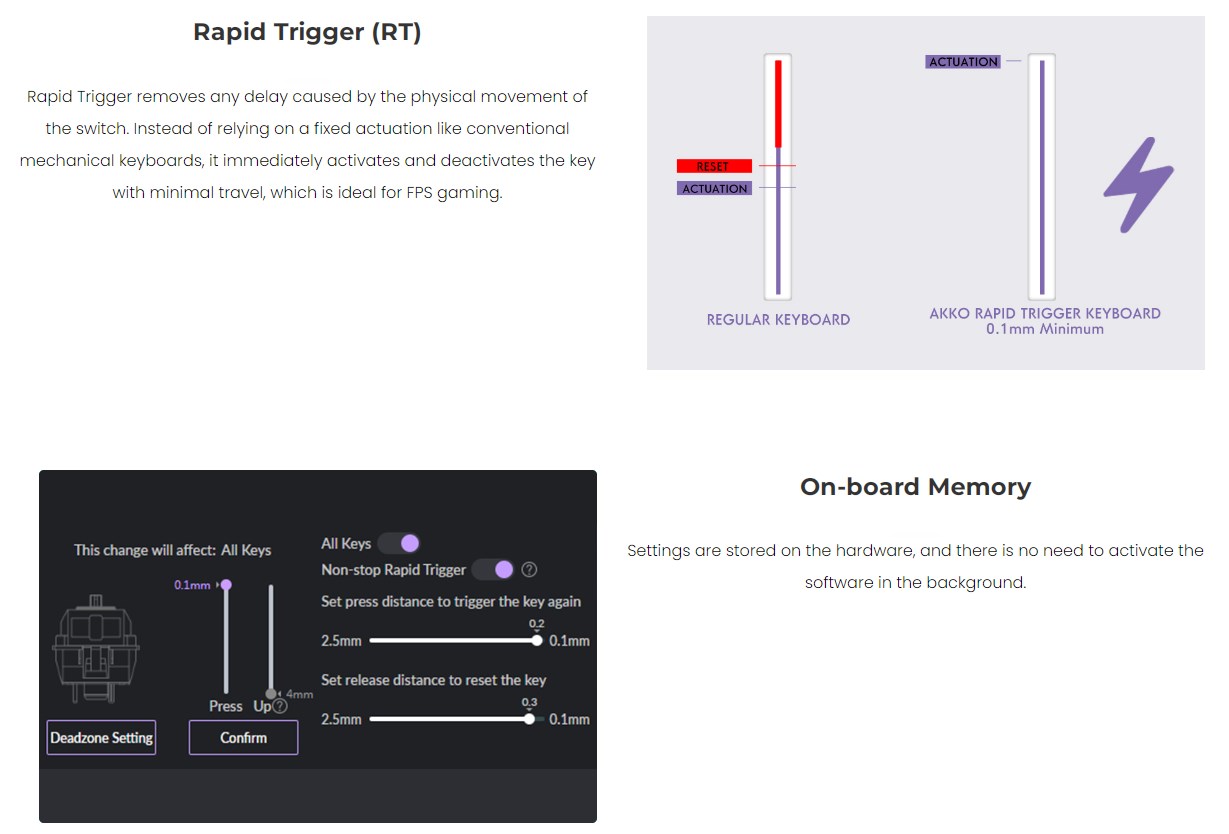Viewport: 1229px width, 834px height.
Task: Click the help icon beside Non-stop Rapid Trigger
Action: (530, 570)
